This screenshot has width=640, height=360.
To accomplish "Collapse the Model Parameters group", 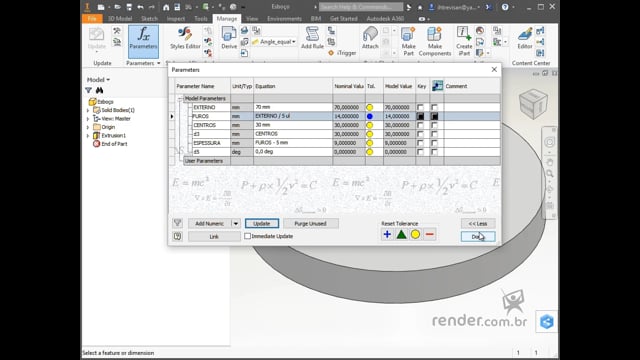I will [x=180, y=98].
